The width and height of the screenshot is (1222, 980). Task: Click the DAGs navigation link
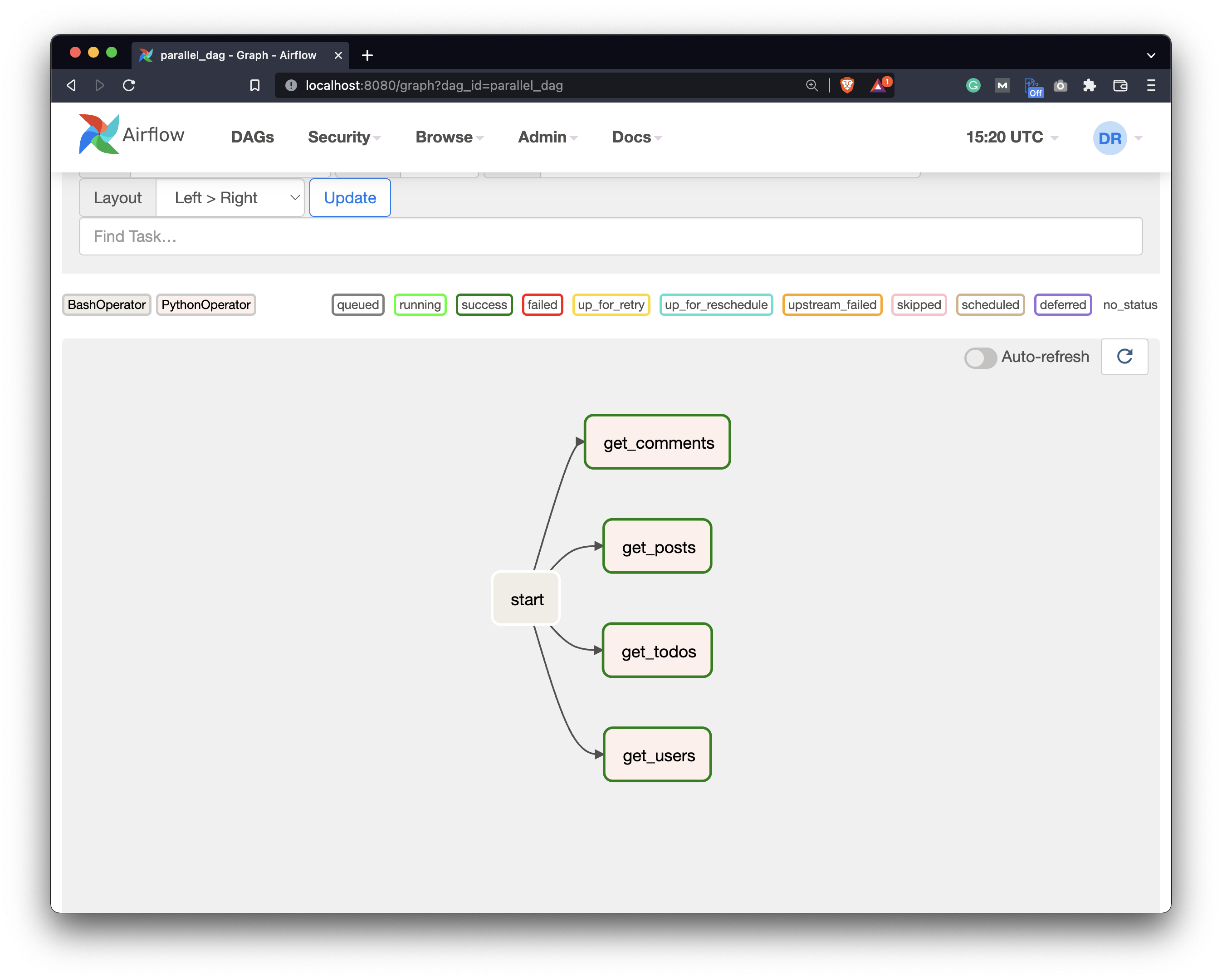pos(252,137)
